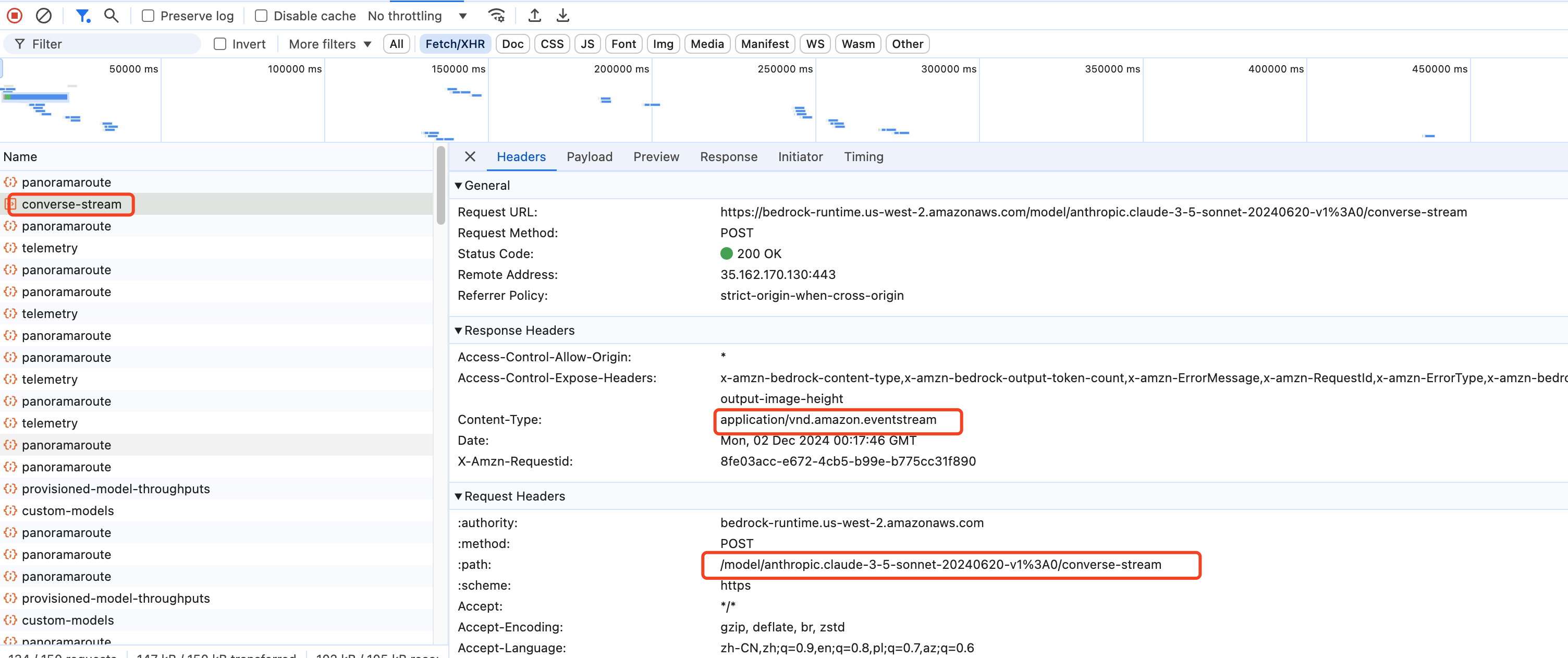The width and height of the screenshot is (1568, 658).
Task: Select the first panoramaroute request
Action: 216,182
